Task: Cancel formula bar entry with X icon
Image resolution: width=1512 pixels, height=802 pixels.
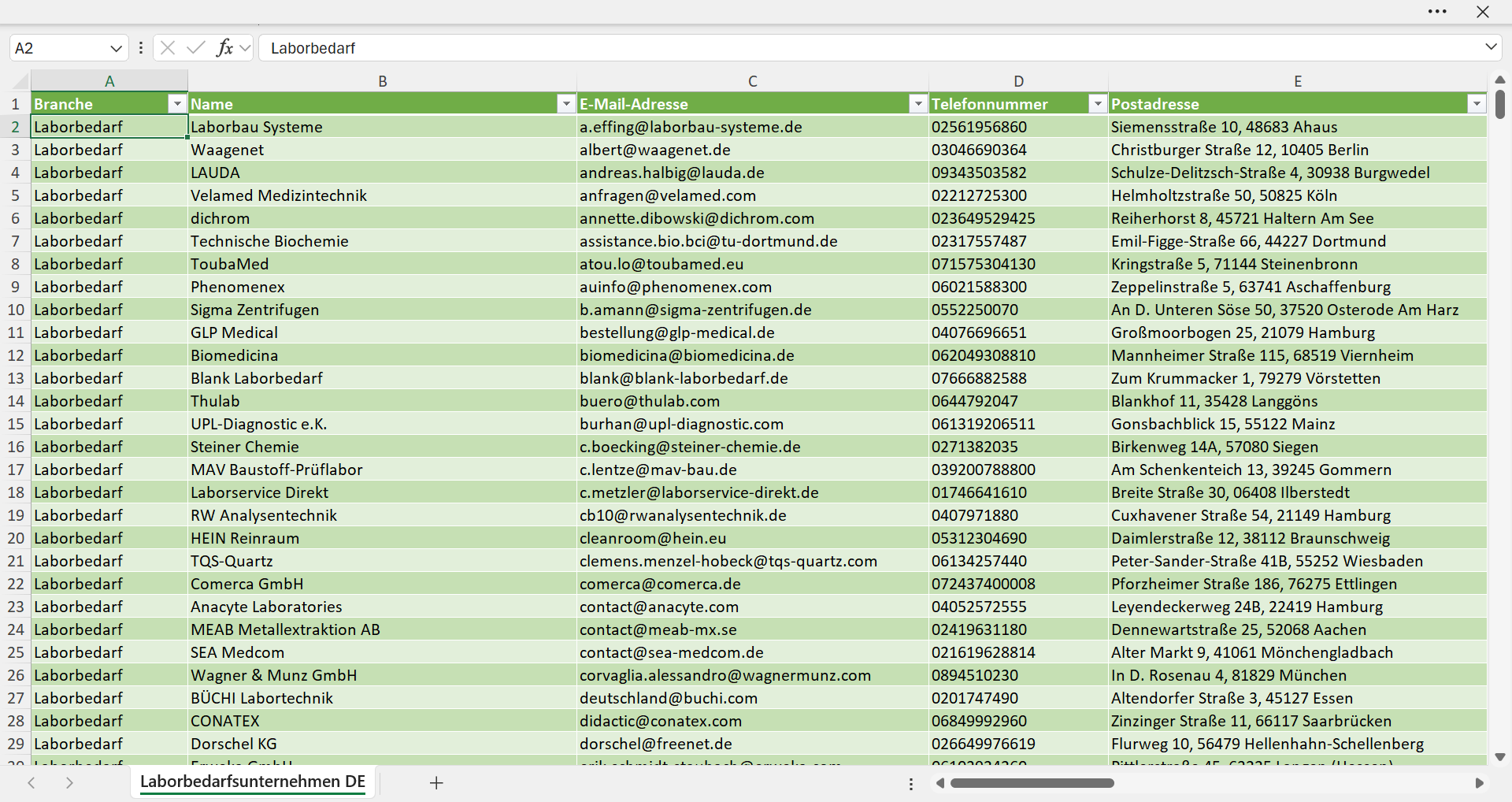Action: point(168,48)
